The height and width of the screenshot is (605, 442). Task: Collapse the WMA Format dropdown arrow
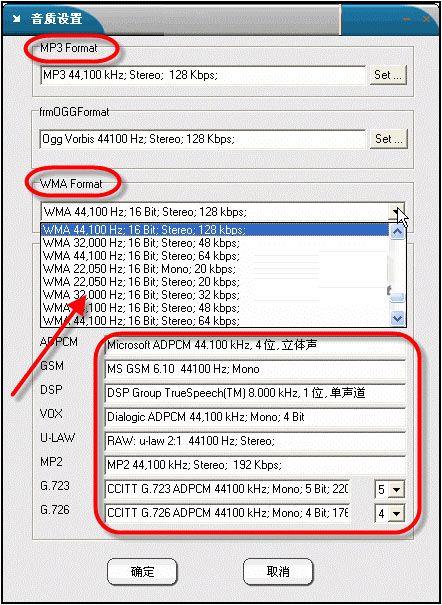396,211
